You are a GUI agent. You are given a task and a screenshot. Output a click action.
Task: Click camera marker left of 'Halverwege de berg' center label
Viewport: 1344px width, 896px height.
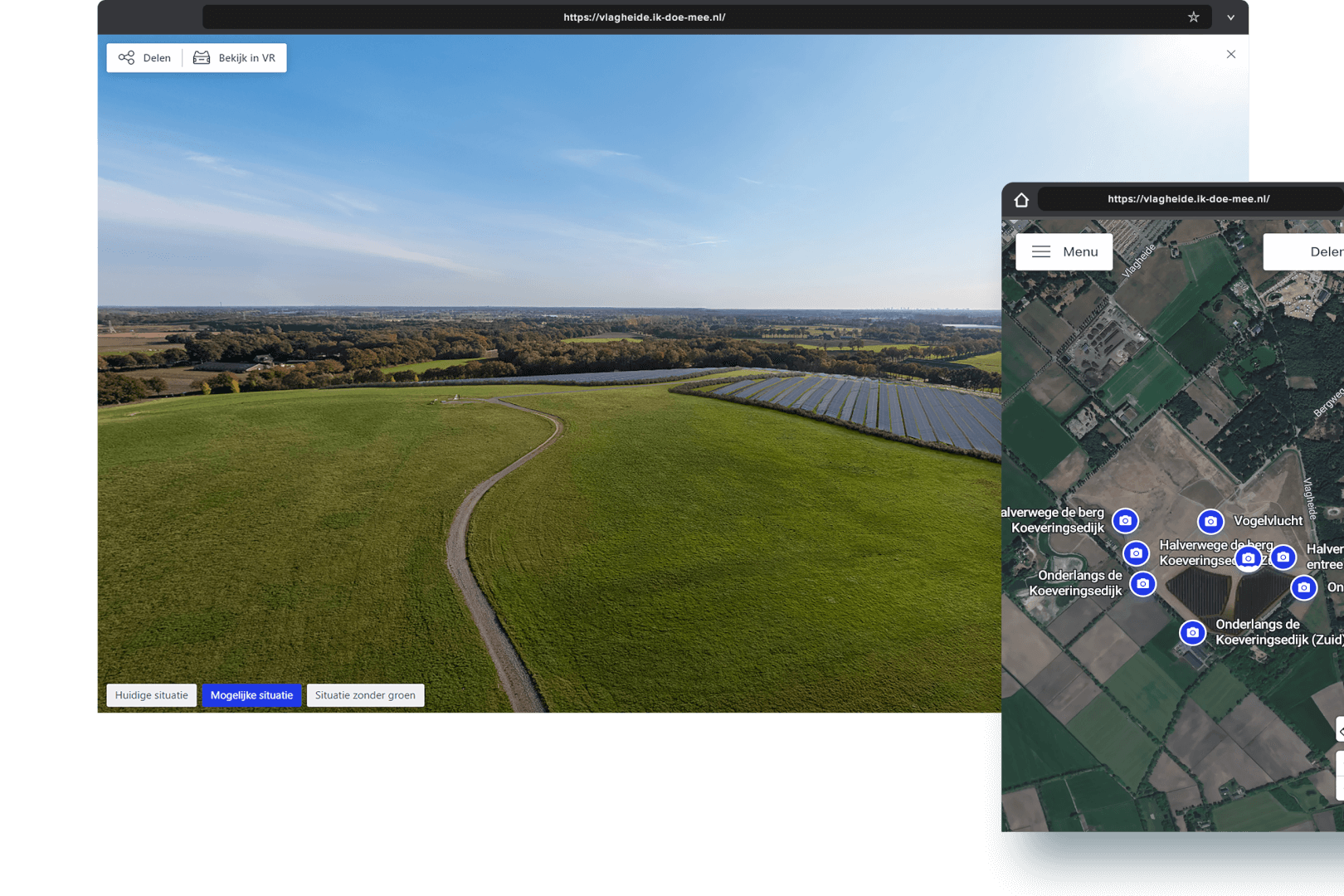click(x=1136, y=553)
